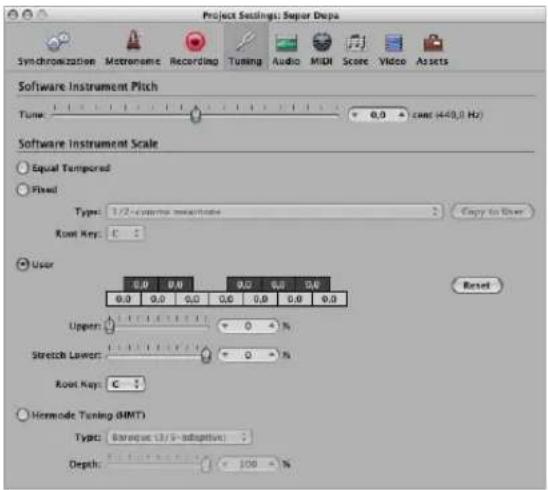Select the F-sharp black key detune box

pos(244,284)
